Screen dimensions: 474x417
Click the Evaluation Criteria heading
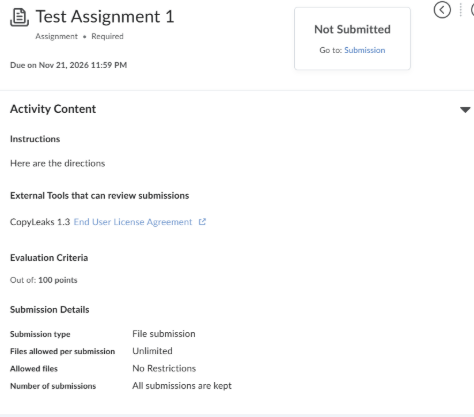[x=49, y=258]
